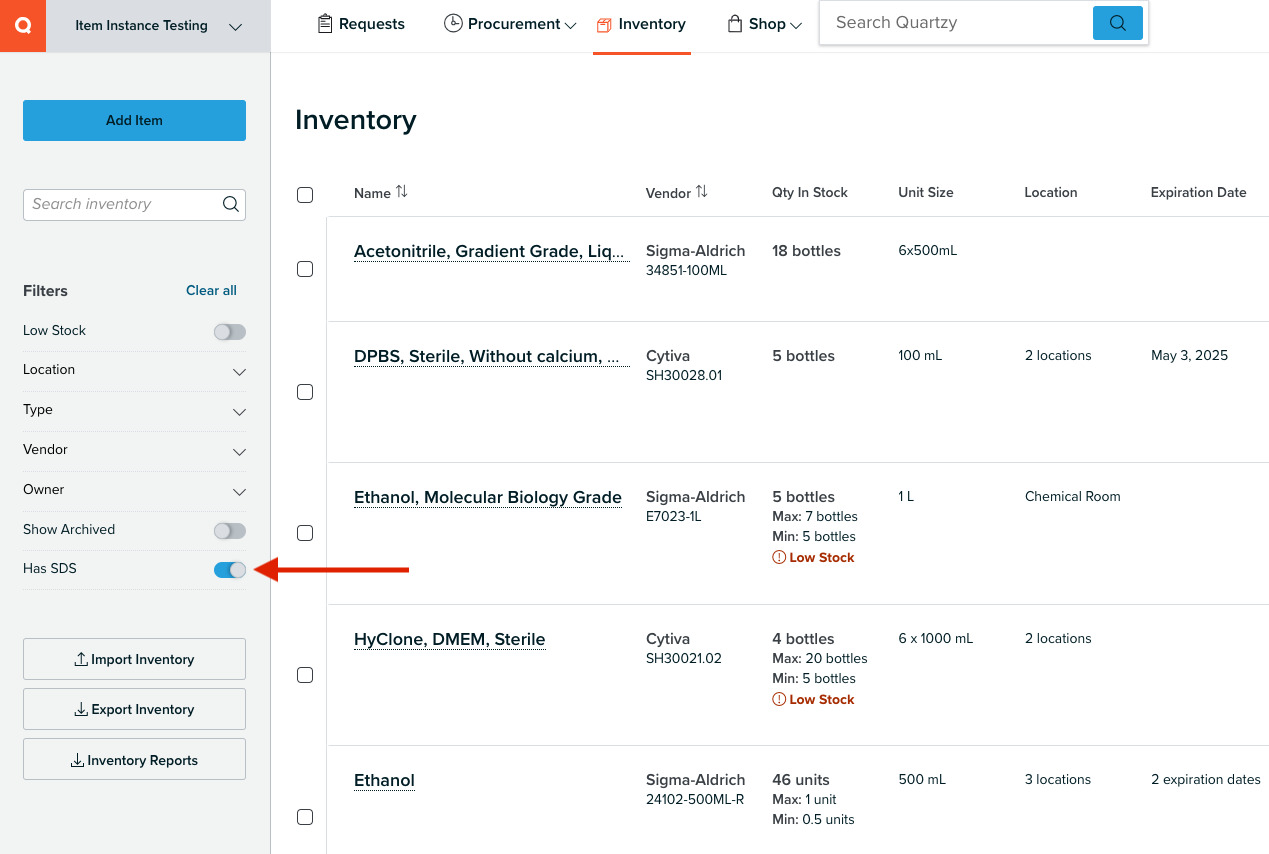Click the magnifier in Search inventory box
The width and height of the screenshot is (1269, 854).
pos(230,204)
